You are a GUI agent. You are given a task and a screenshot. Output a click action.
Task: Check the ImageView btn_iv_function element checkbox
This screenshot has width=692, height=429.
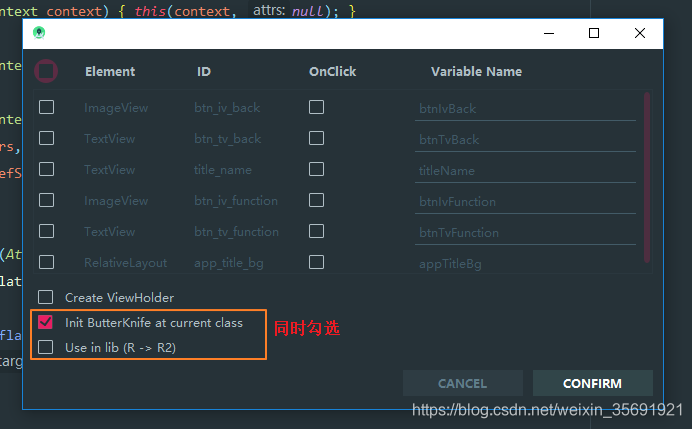click(46, 200)
